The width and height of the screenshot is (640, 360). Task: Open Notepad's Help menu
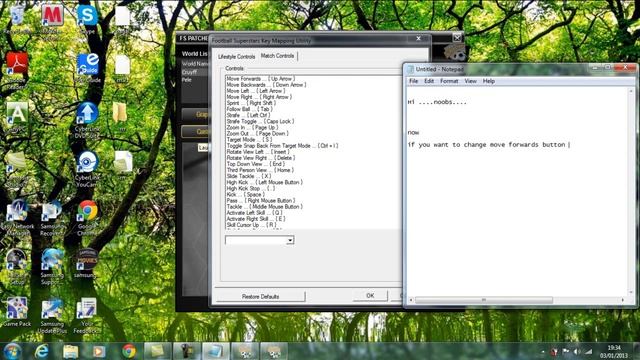[x=489, y=81]
